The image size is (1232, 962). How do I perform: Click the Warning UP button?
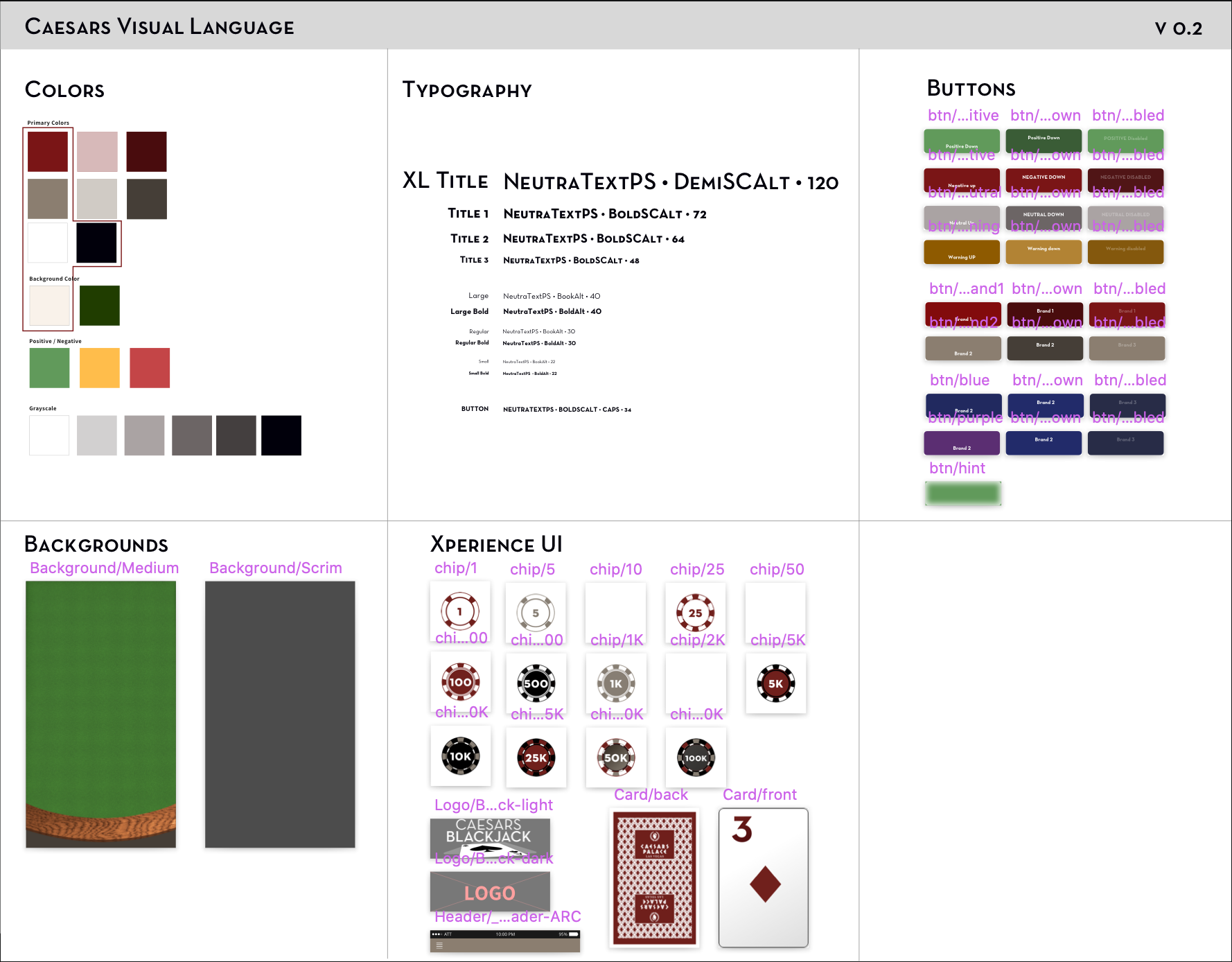tap(962, 252)
